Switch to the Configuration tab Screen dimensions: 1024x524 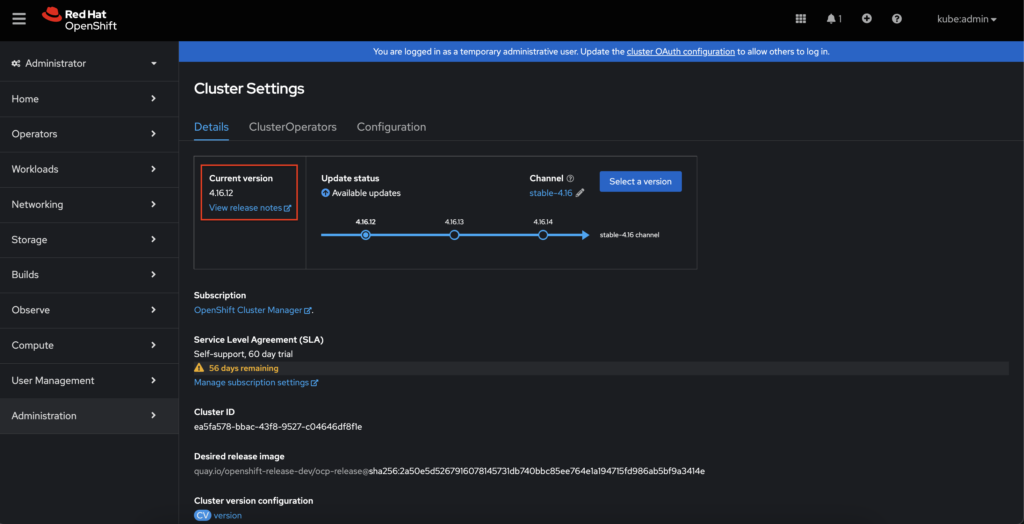tap(391, 127)
